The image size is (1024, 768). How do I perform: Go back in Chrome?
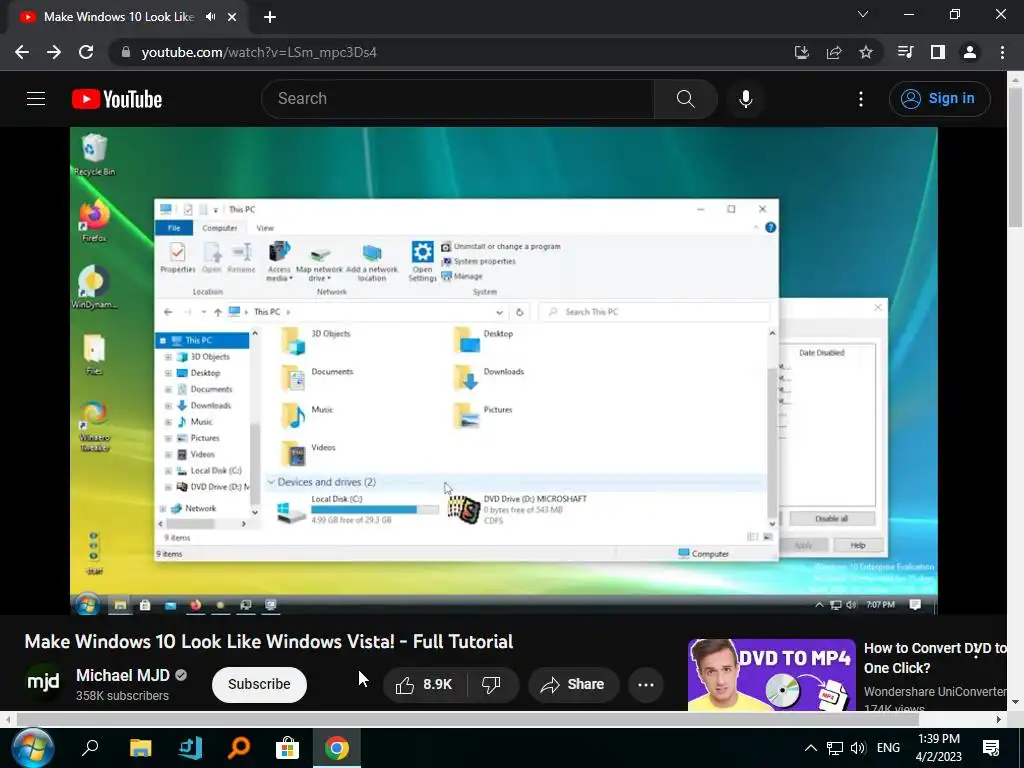(x=22, y=52)
